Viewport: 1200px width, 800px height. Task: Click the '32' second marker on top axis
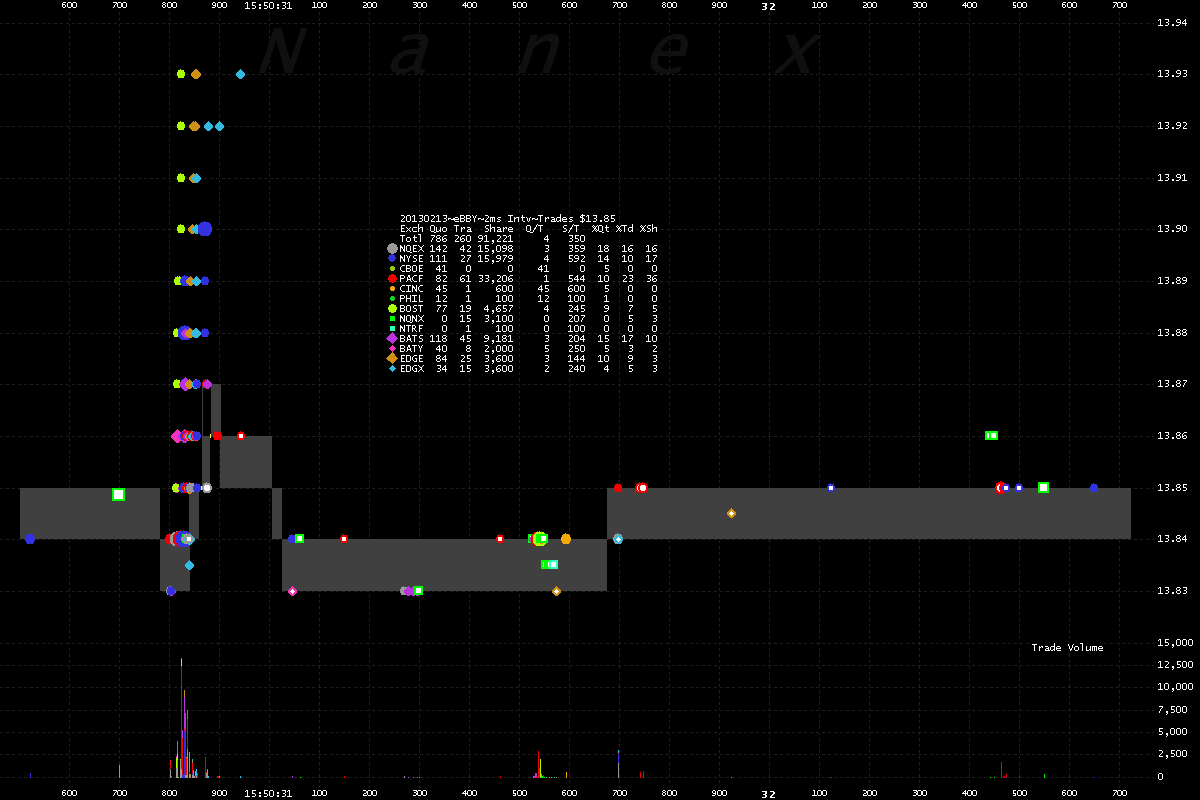tap(768, 6)
